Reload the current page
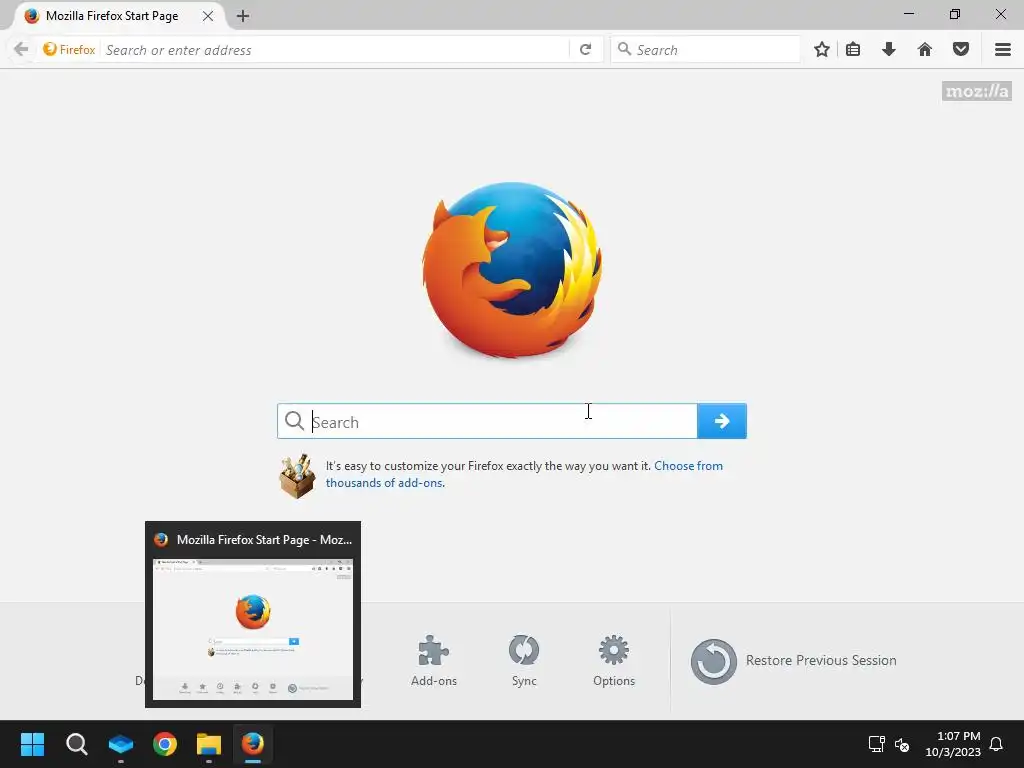The height and width of the screenshot is (768, 1024). [x=586, y=50]
